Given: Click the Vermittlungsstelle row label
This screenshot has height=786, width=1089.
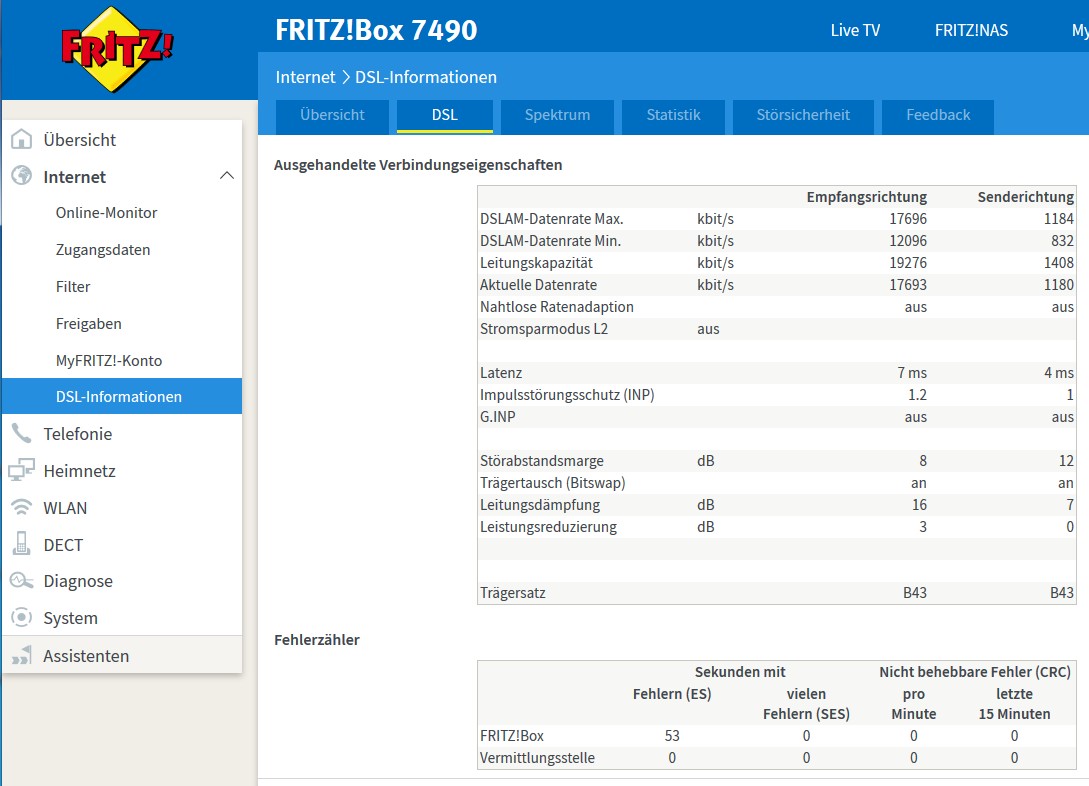Looking at the screenshot, I should [x=537, y=758].
